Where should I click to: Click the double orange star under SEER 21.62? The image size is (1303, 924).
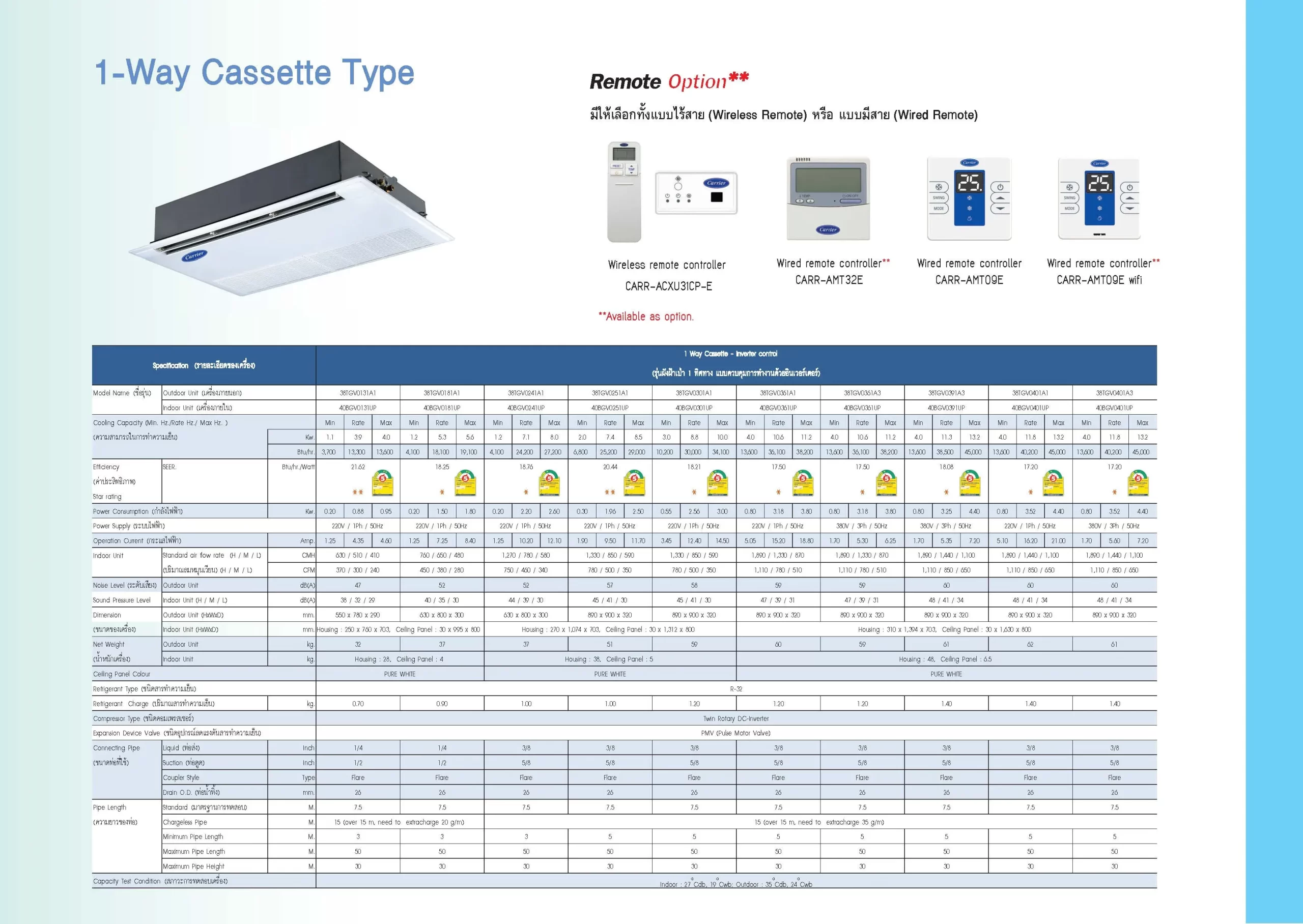[357, 492]
